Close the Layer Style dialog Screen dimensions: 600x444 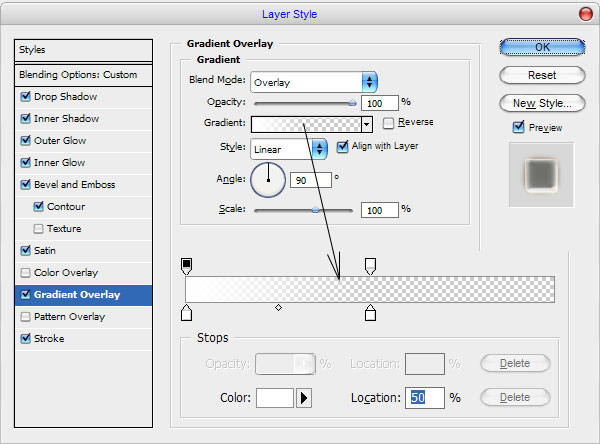pyautogui.click(x=585, y=14)
